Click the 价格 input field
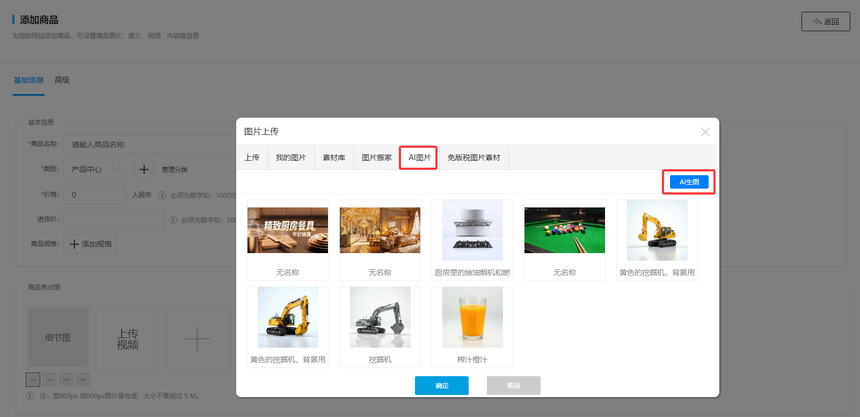This screenshot has height=417, width=860. click(x=94, y=195)
